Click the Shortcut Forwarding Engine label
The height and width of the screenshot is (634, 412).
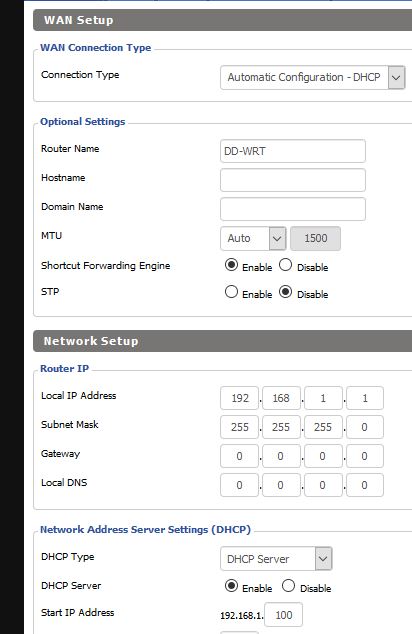pyautogui.click(x=106, y=266)
